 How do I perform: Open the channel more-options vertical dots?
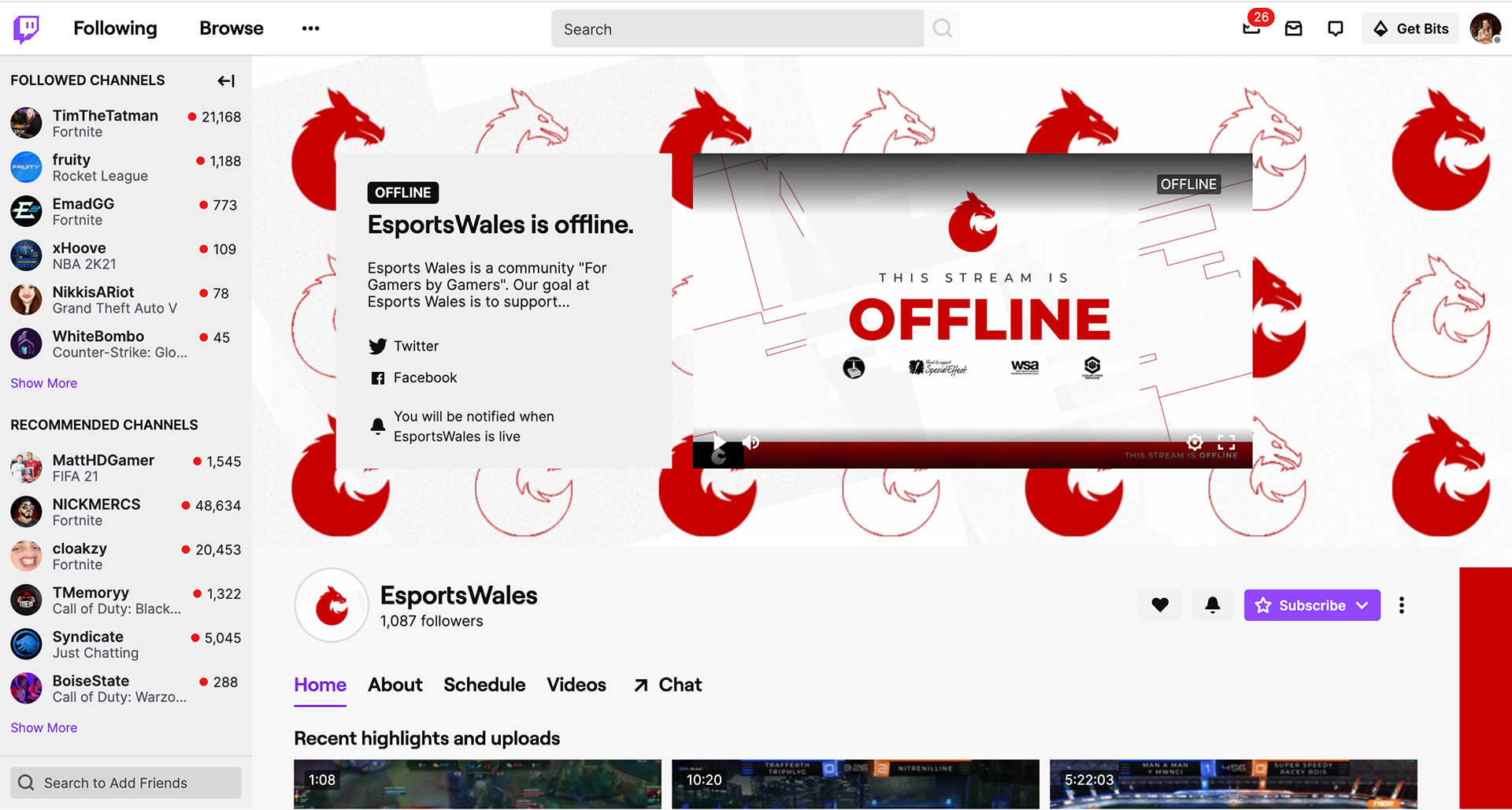(1402, 605)
